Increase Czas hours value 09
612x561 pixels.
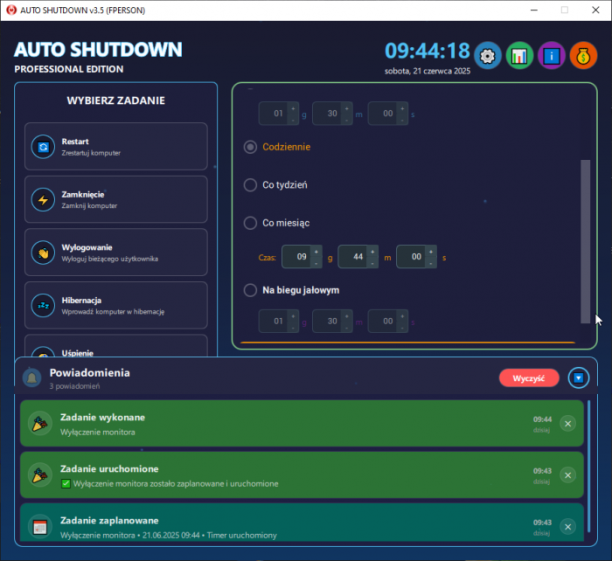pos(316,252)
